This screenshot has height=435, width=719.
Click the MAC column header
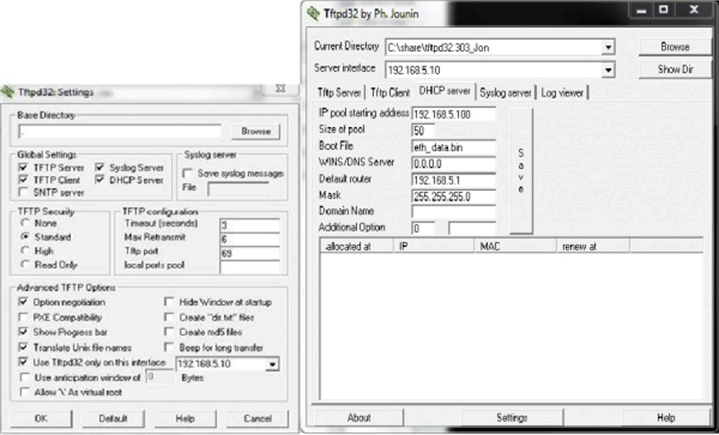515,246
